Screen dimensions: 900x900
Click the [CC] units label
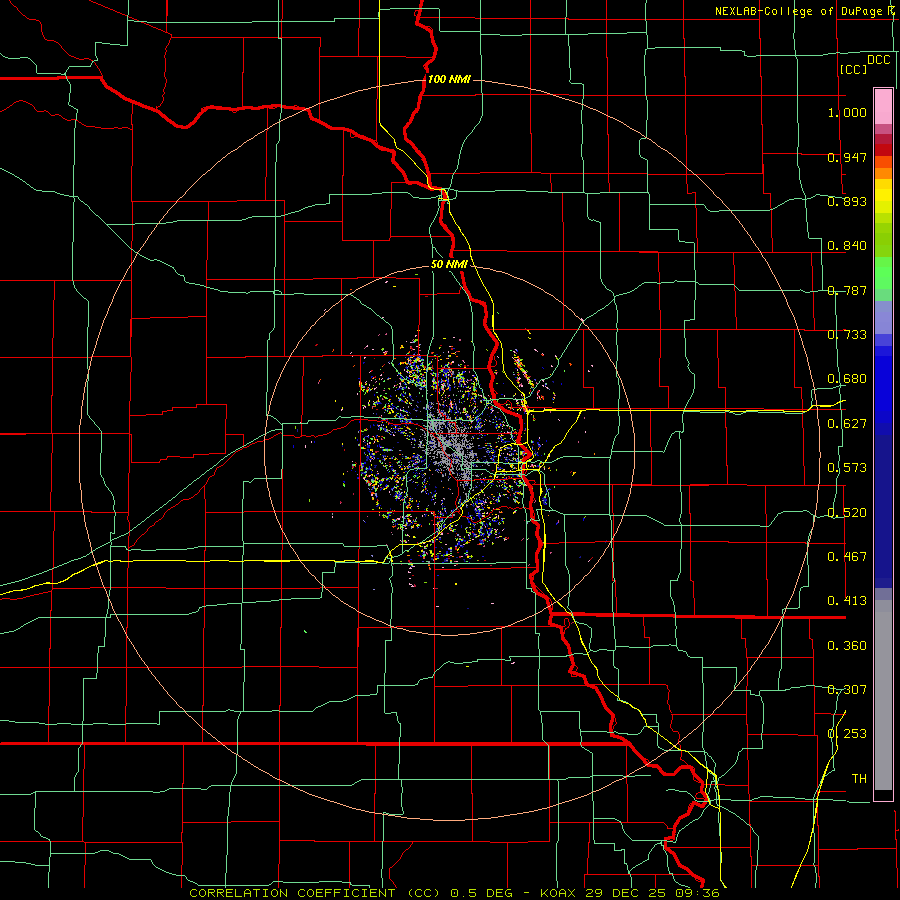coord(854,69)
